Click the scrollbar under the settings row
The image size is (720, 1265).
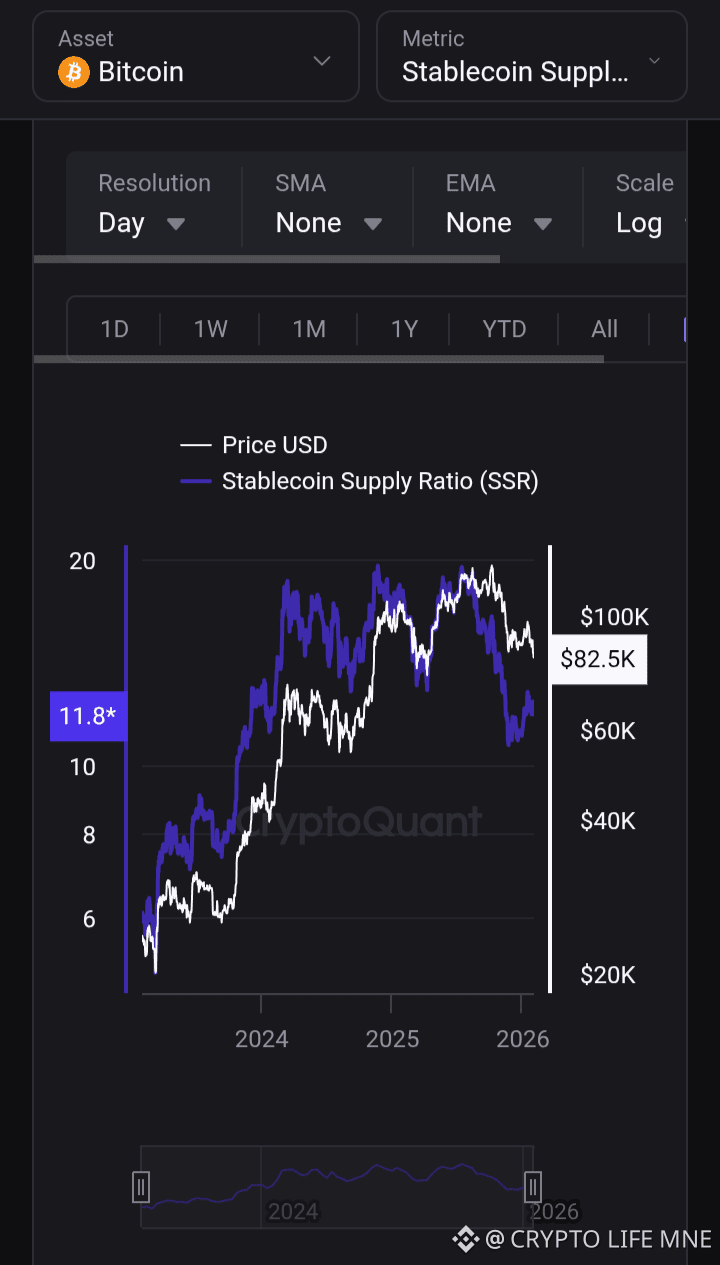(266, 259)
